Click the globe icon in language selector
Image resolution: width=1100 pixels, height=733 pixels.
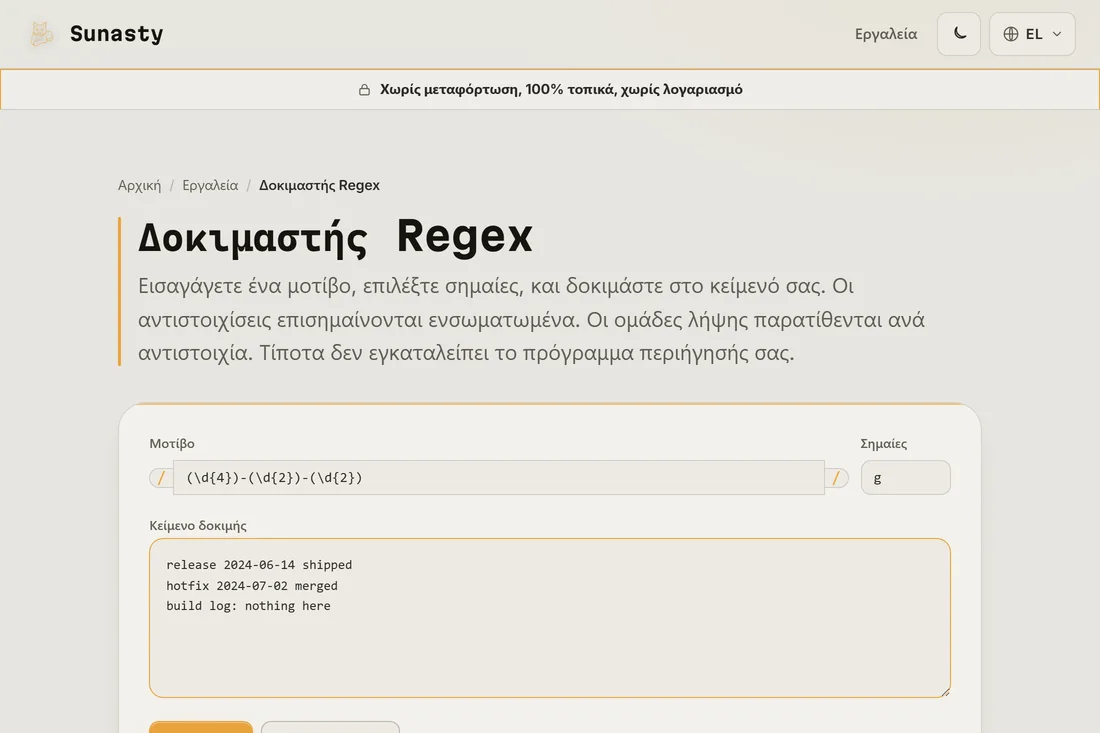coord(1011,34)
